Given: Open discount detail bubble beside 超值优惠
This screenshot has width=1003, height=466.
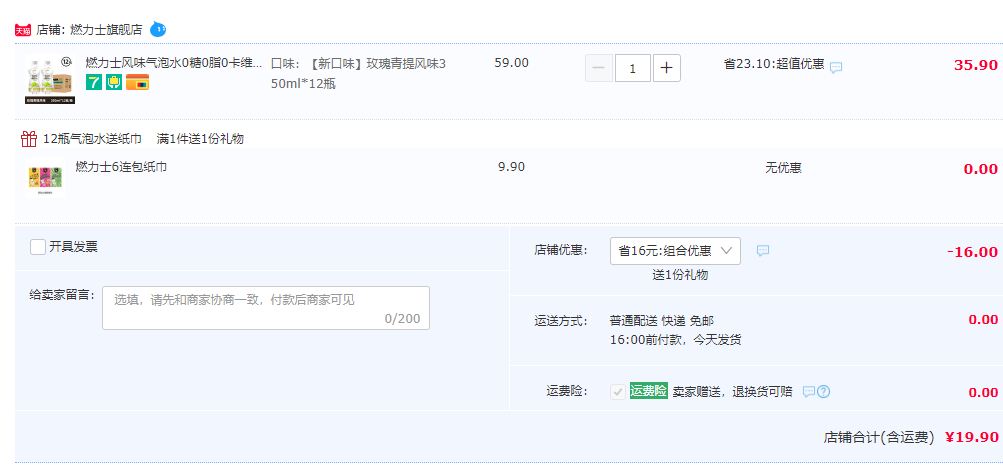Looking at the screenshot, I should pos(836,67).
